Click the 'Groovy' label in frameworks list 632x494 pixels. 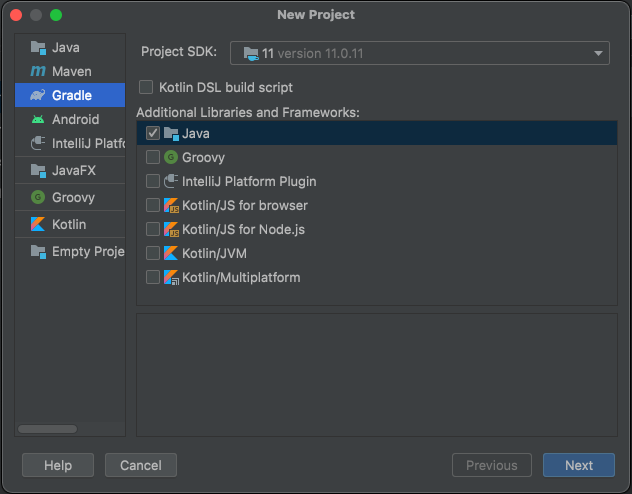pos(204,158)
